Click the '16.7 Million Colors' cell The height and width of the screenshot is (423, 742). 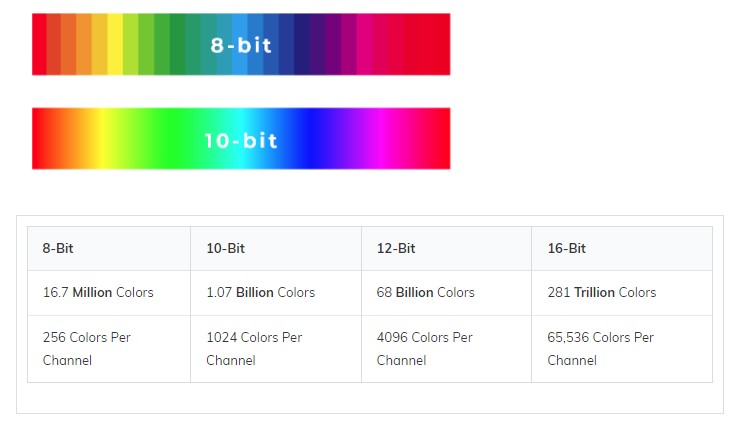point(109,293)
